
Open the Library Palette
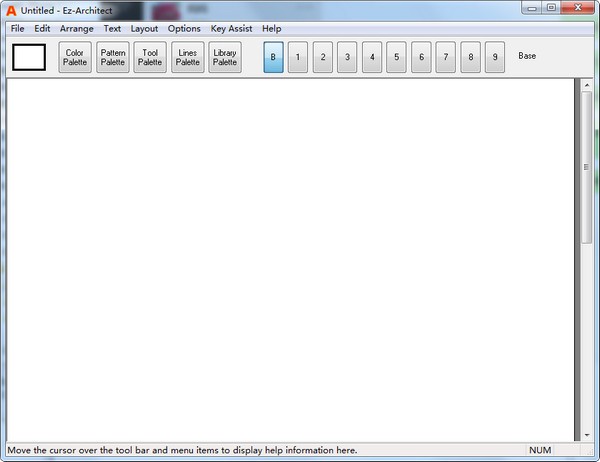pos(225,57)
